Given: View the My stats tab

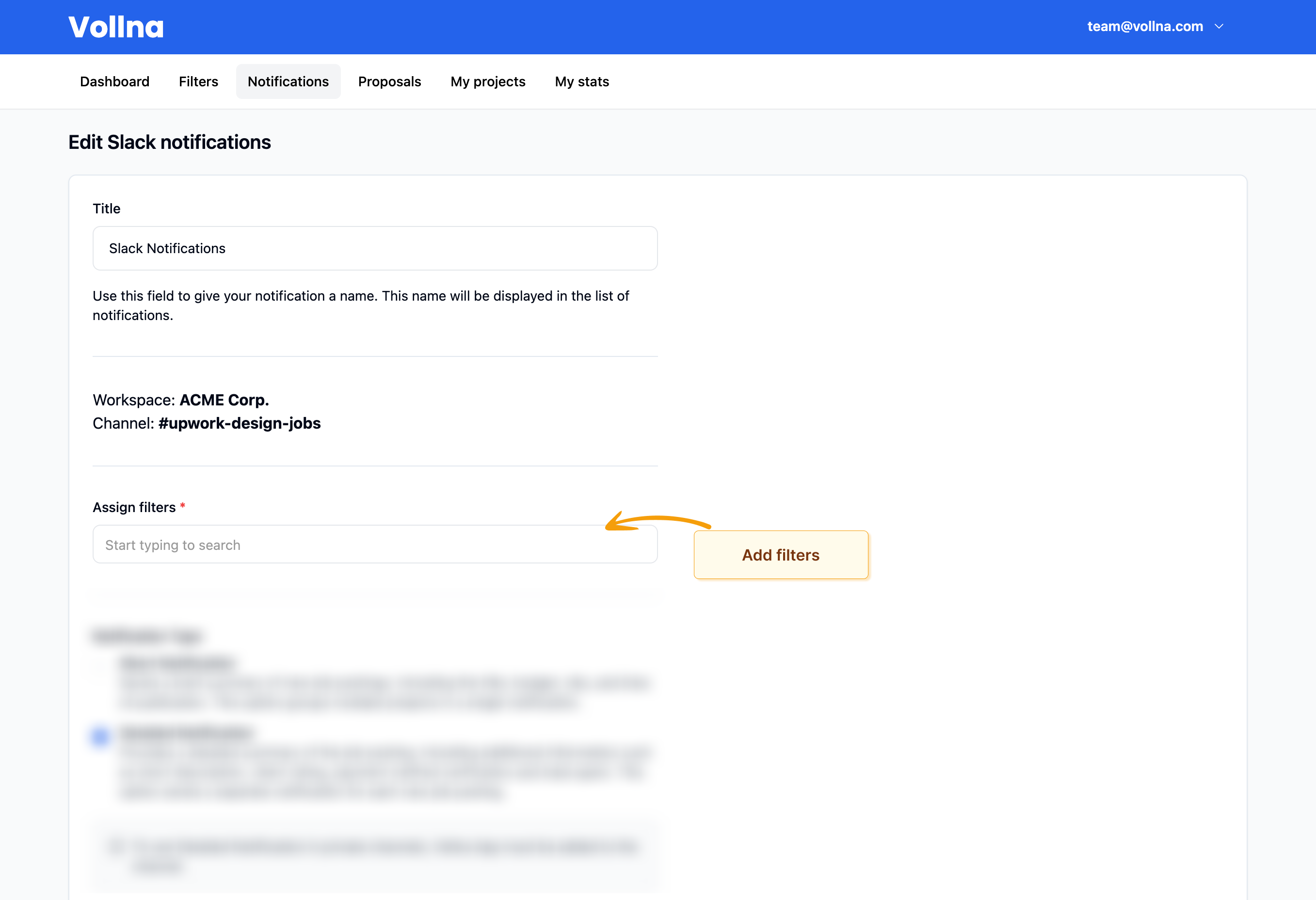Looking at the screenshot, I should point(581,81).
